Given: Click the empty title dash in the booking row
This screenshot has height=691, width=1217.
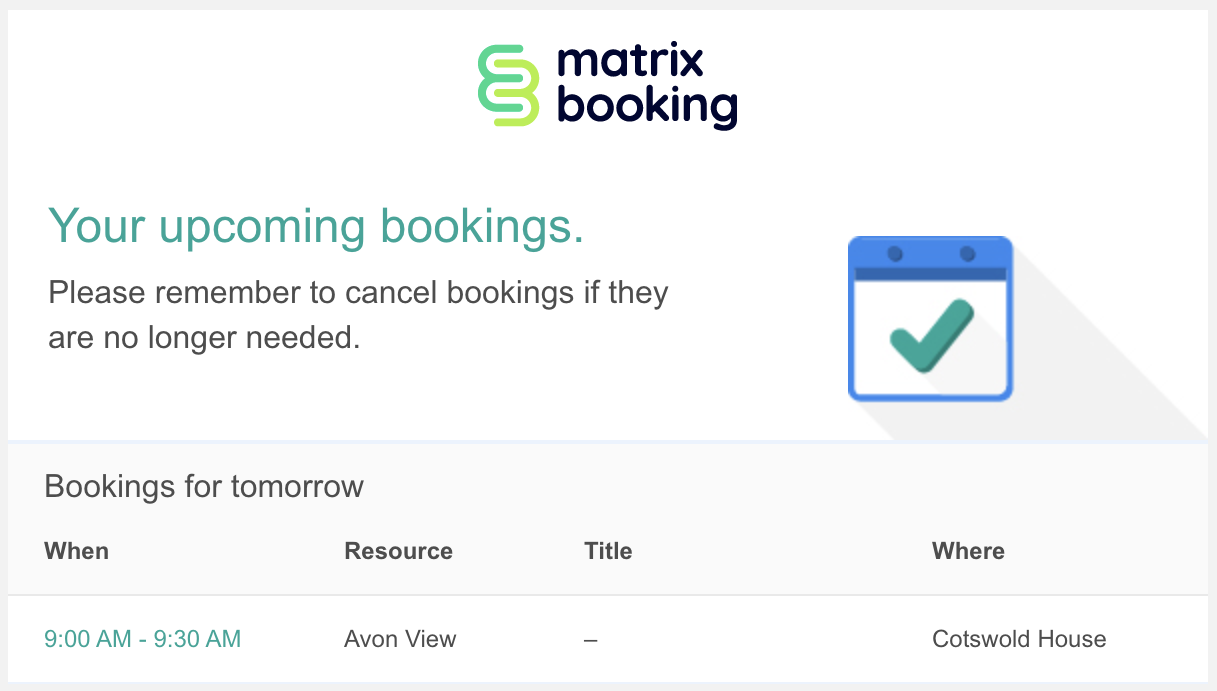Looking at the screenshot, I should tap(591, 639).
